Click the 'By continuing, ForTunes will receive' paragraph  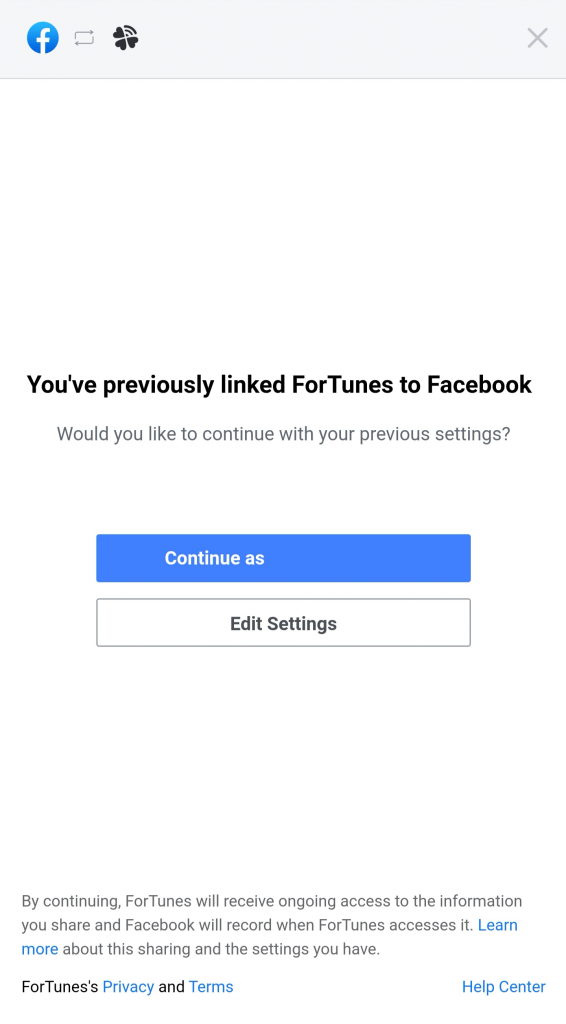[272, 925]
